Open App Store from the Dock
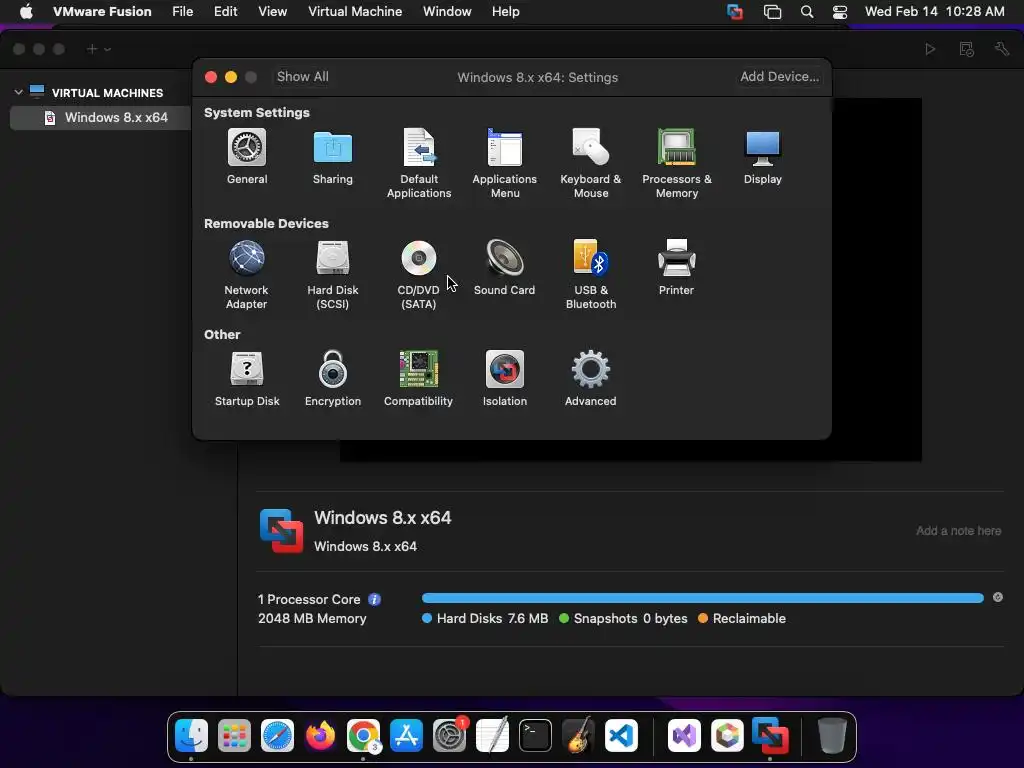 pyautogui.click(x=406, y=736)
